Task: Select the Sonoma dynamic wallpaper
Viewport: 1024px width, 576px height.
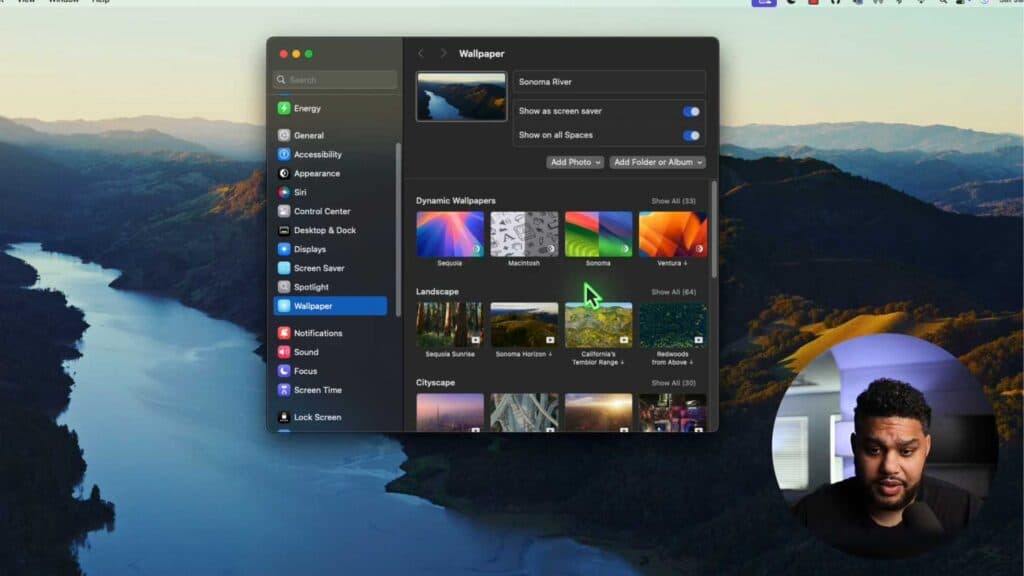Action: (598, 234)
